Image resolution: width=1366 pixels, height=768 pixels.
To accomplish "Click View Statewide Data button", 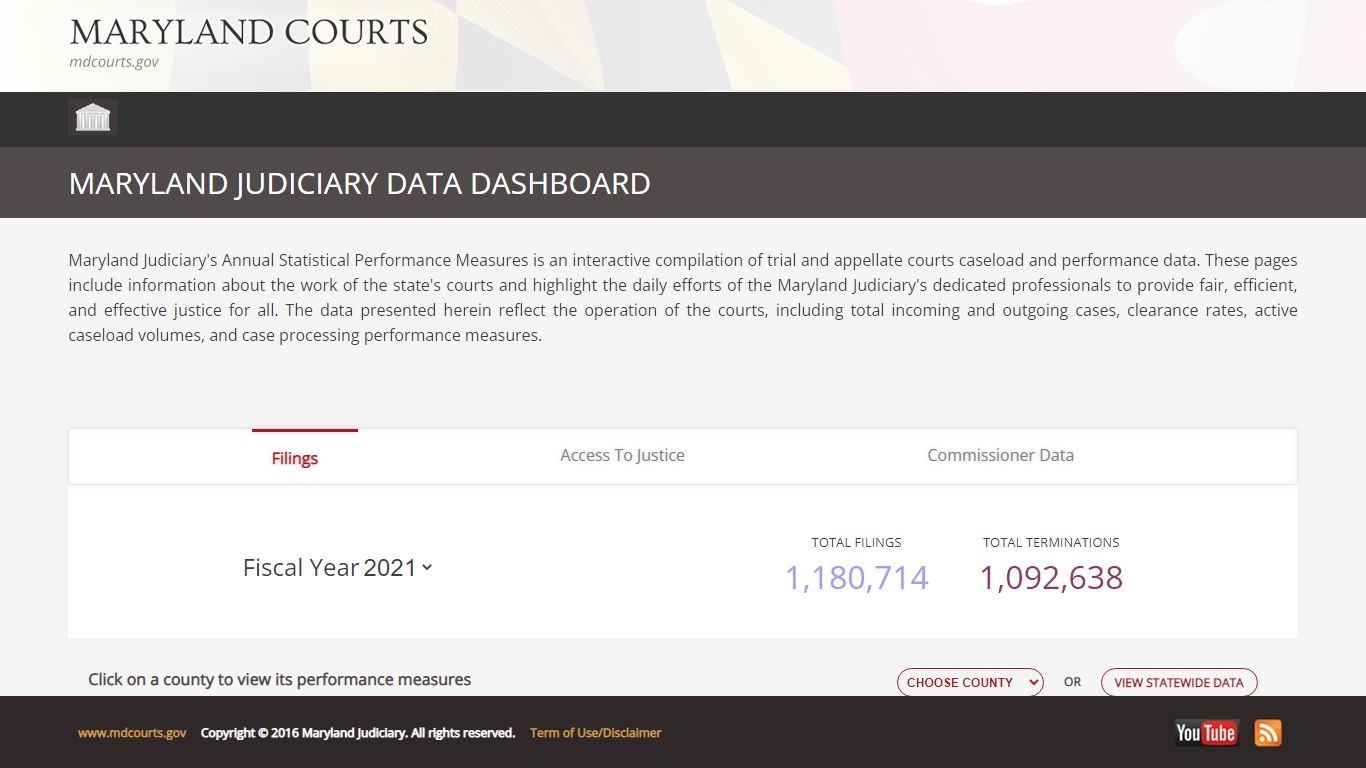I will (x=1179, y=682).
